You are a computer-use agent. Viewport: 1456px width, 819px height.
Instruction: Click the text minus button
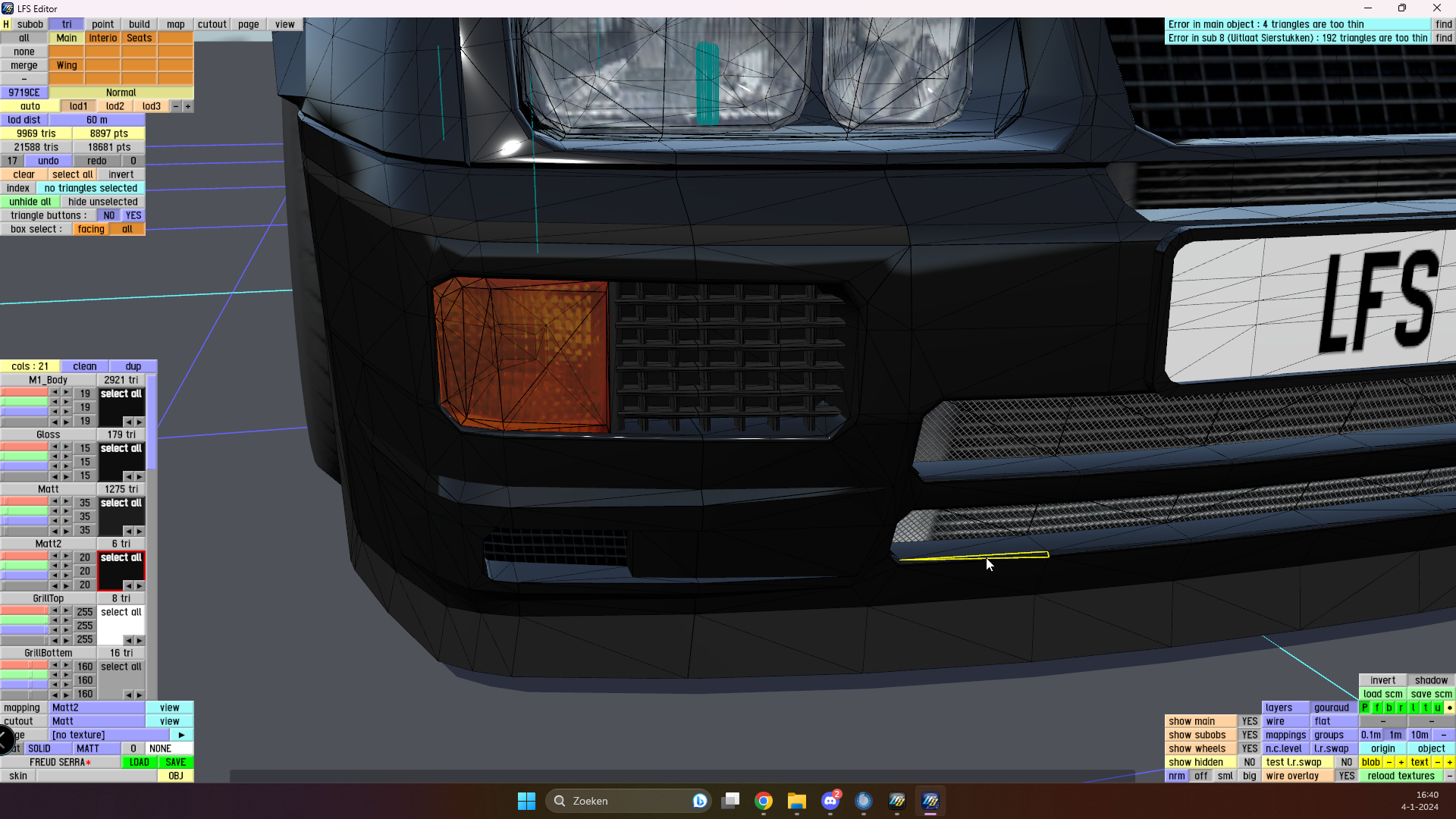click(1438, 762)
